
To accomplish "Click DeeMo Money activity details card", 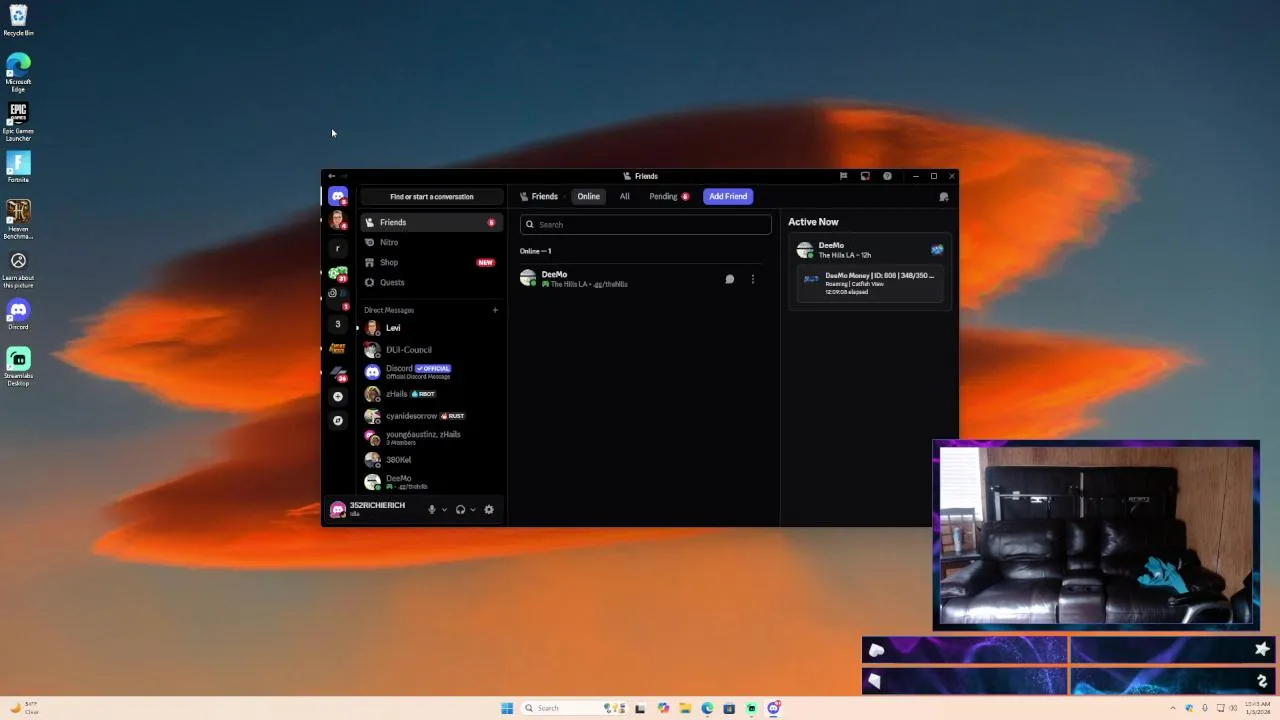I will coord(869,285).
